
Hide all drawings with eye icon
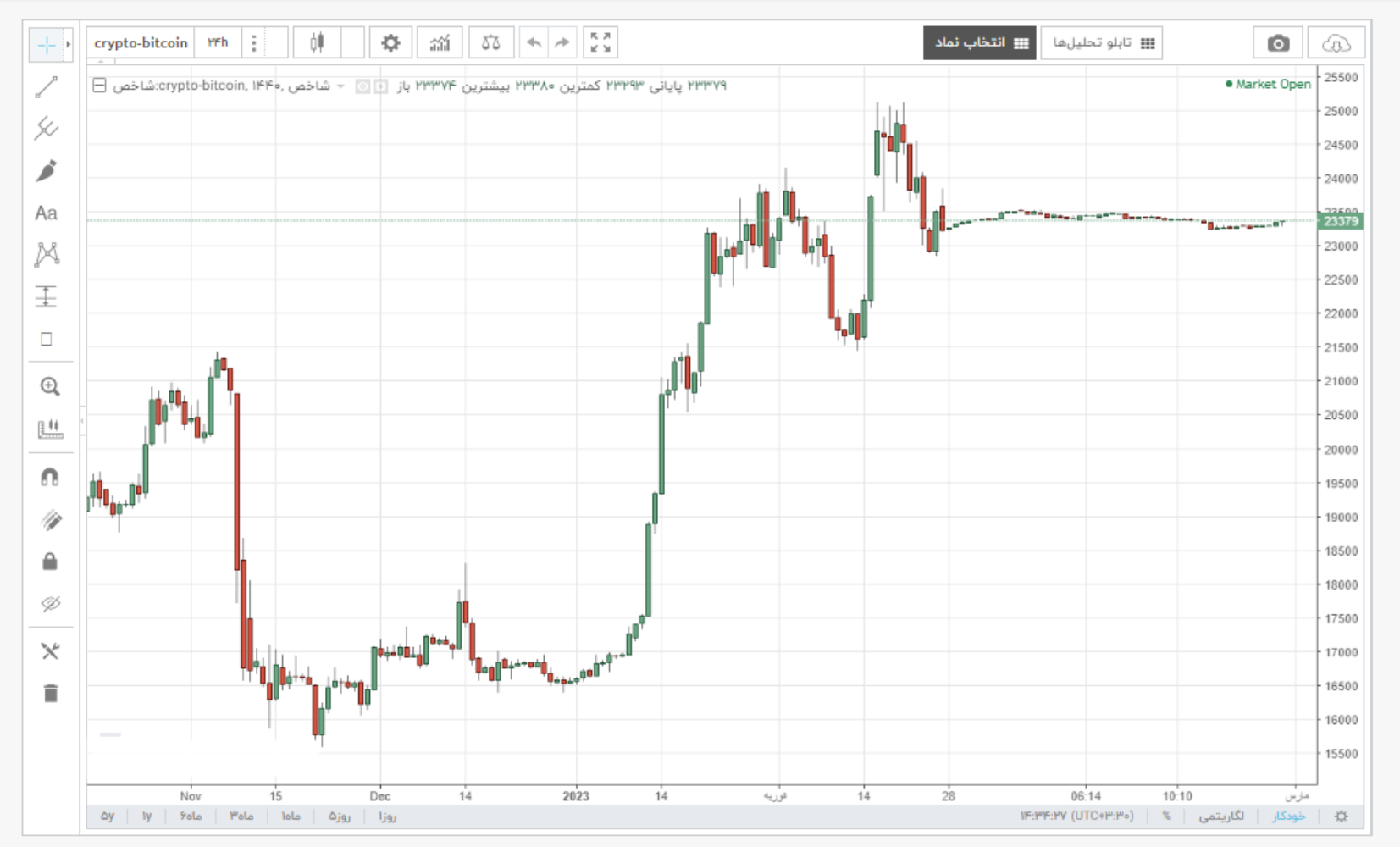50,604
